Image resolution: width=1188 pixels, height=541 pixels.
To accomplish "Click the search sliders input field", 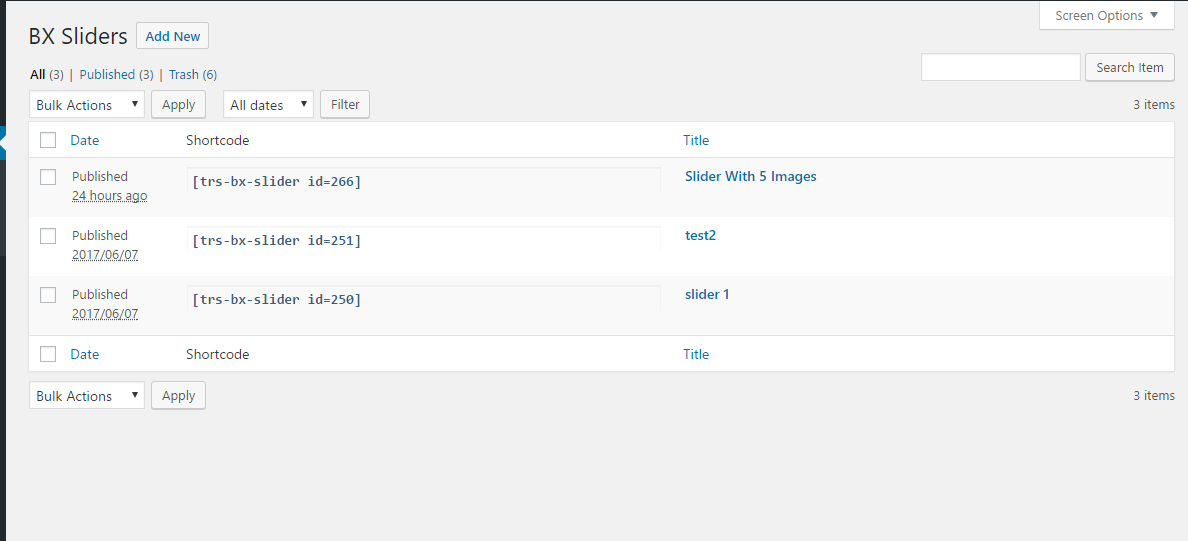I will click(x=1000, y=67).
